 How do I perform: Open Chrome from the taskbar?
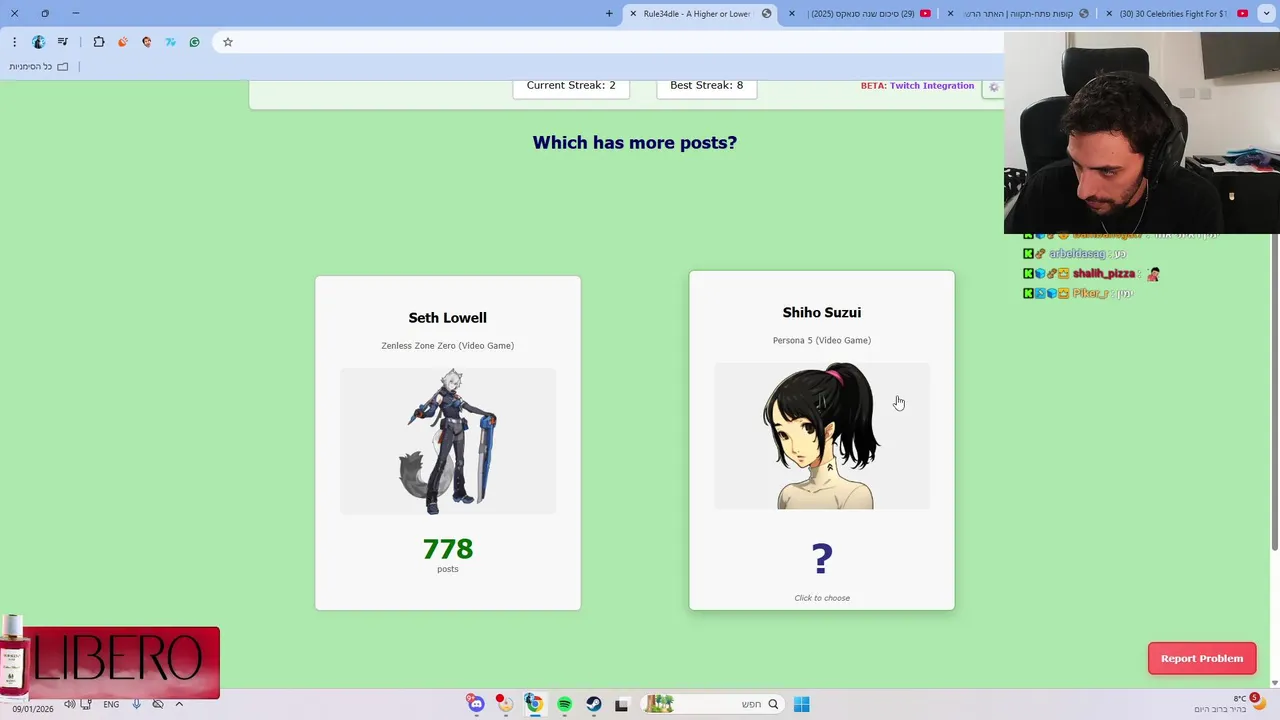(534, 704)
